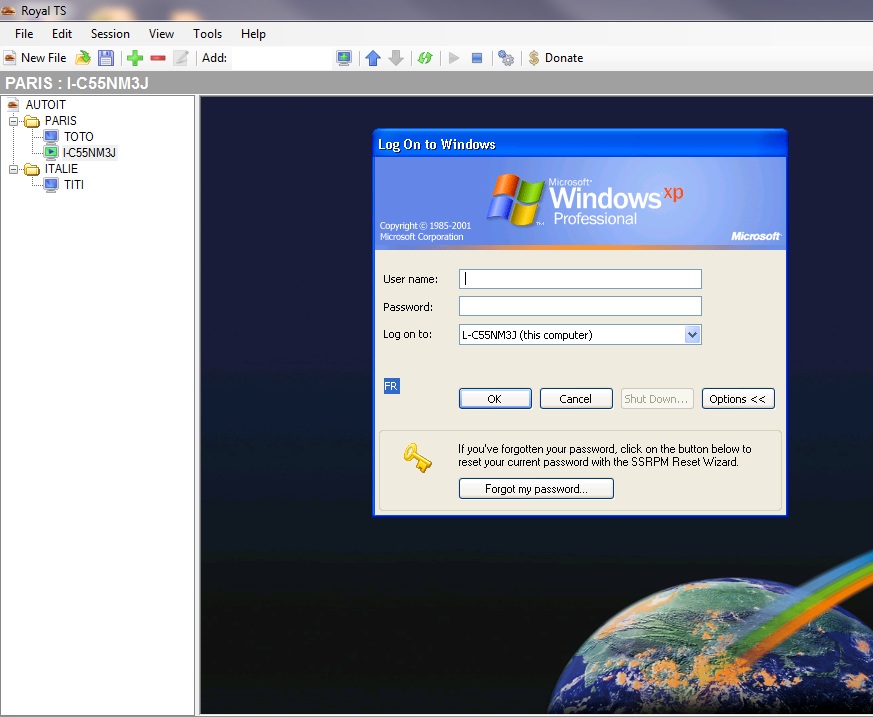Open the Tools menu

[x=208, y=34]
